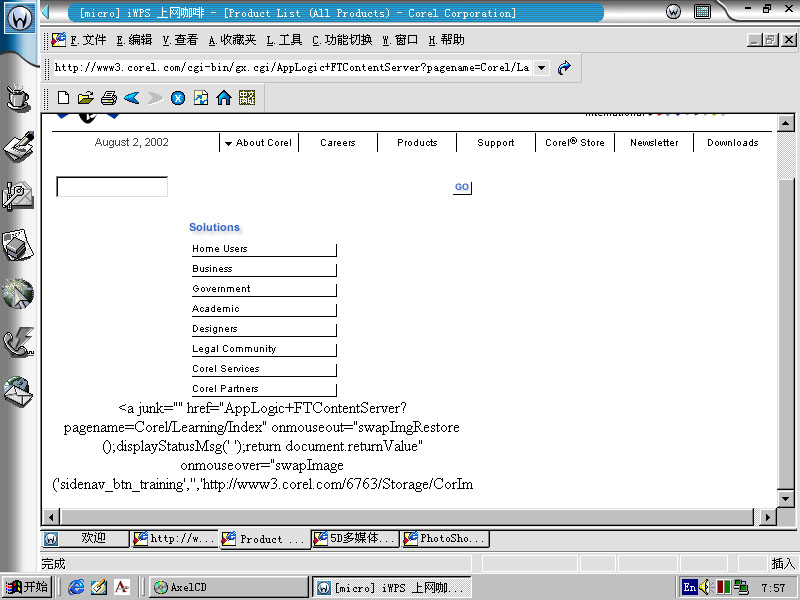800x600 pixels.
Task: Open the stacked books sidebar icon
Action: click(18, 245)
